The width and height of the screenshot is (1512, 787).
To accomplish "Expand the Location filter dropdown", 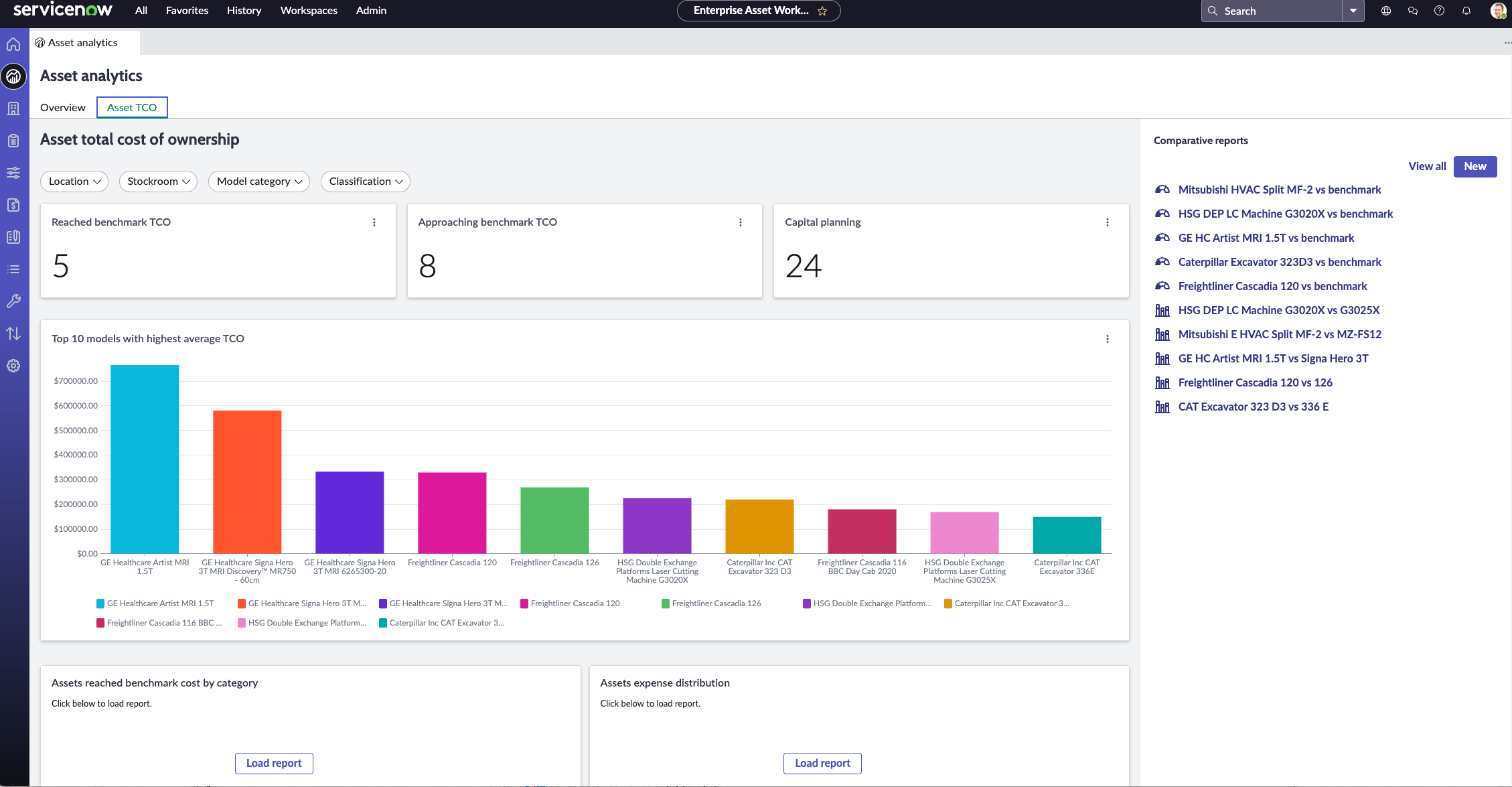I will pos(74,182).
